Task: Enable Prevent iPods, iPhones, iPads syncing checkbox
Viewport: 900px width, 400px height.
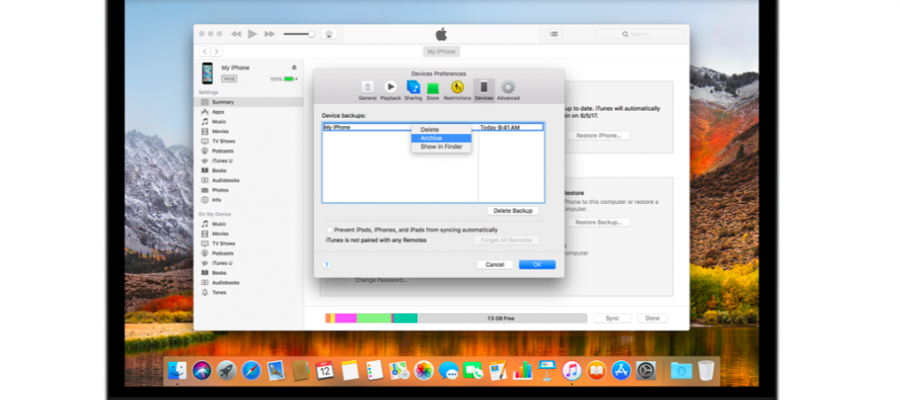Action: (x=329, y=230)
